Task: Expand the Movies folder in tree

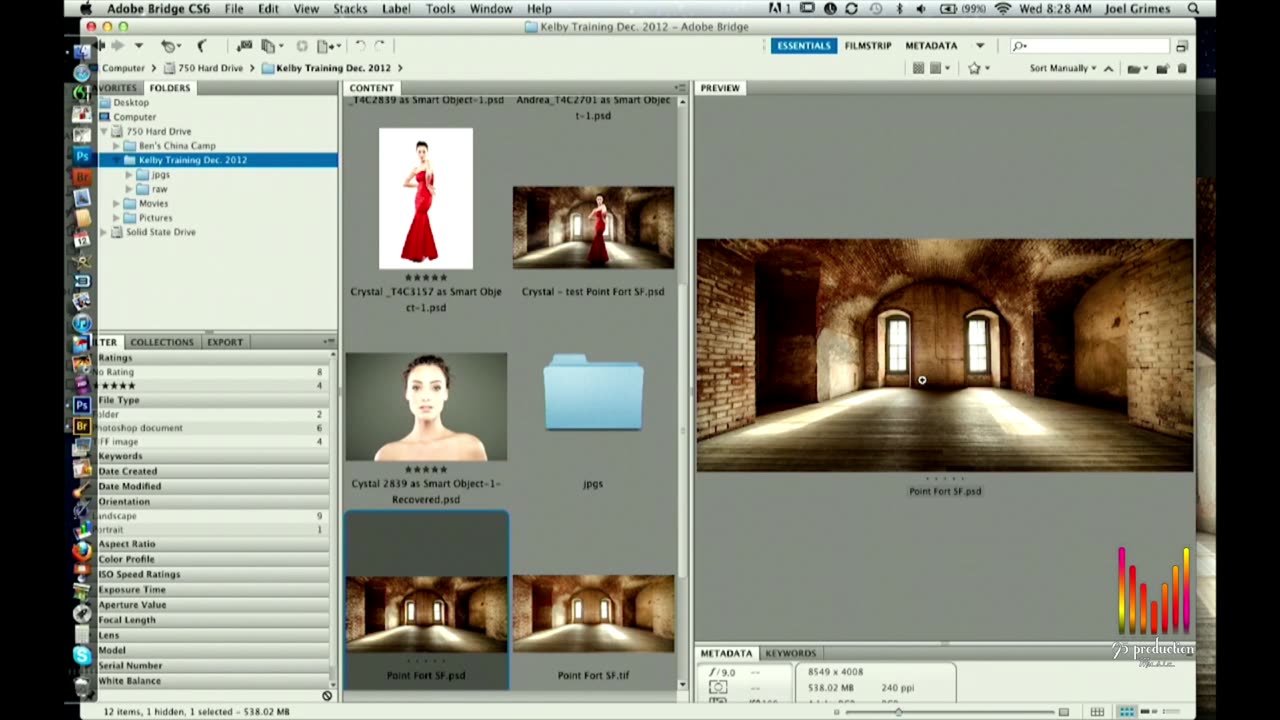Action: pyautogui.click(x=116, y=204)
